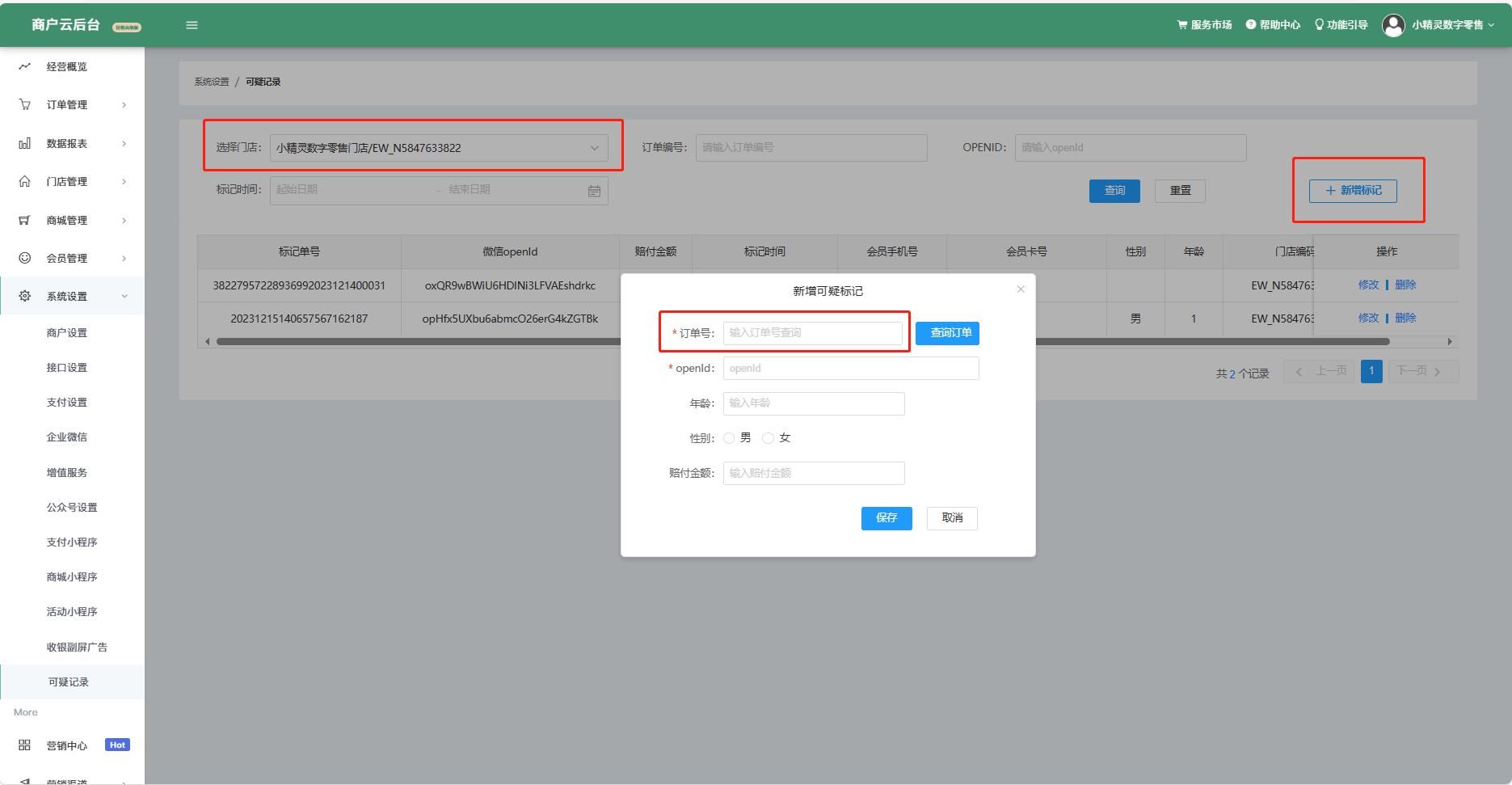Screen dimensions: 1512x785
Task: Open the 选择门店 dropdown
Action: point(439,148)
